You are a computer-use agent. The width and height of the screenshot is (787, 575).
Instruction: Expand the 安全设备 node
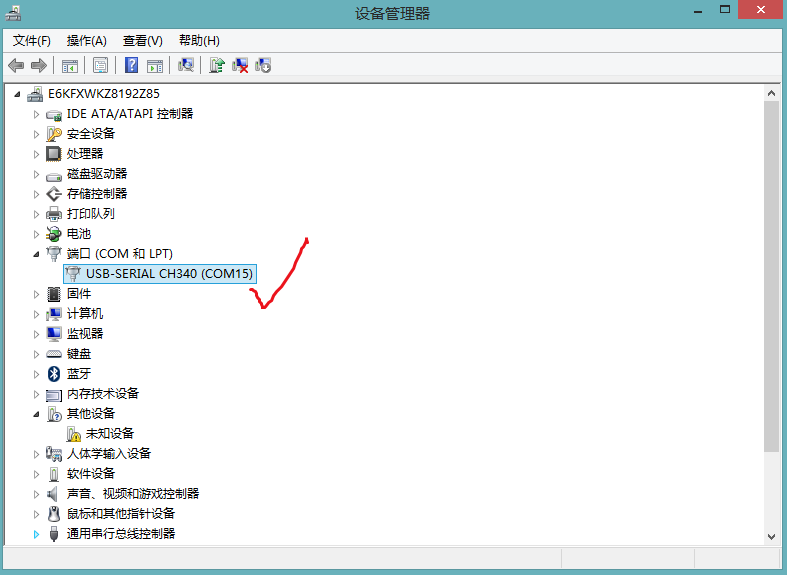[x=36, y=134]
